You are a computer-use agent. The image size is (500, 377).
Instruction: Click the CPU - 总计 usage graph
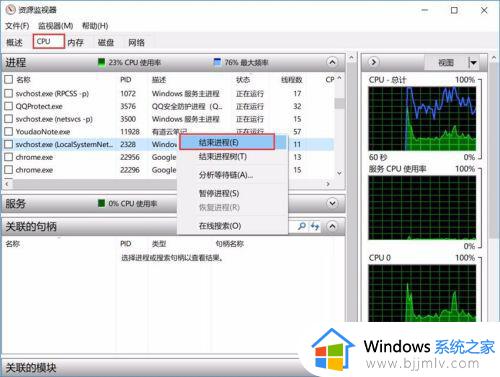[x=422, y=119]
